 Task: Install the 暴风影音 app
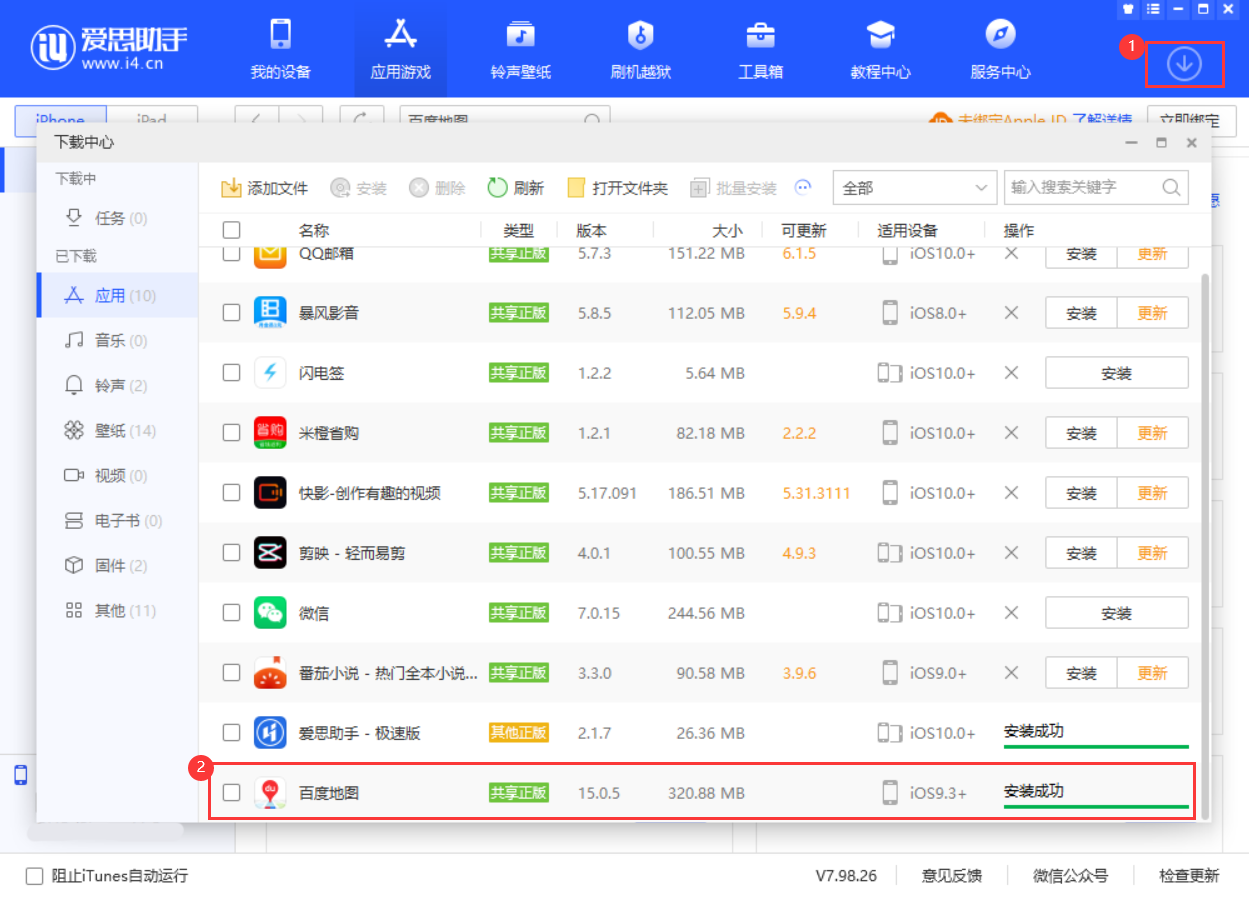point(1081,313)
